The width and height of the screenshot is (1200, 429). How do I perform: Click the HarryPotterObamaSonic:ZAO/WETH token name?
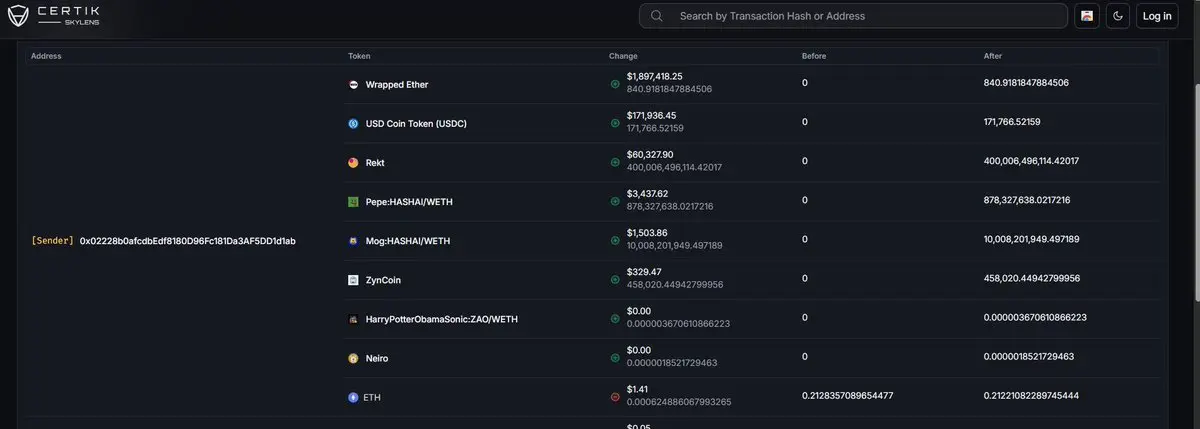(441, 319)
